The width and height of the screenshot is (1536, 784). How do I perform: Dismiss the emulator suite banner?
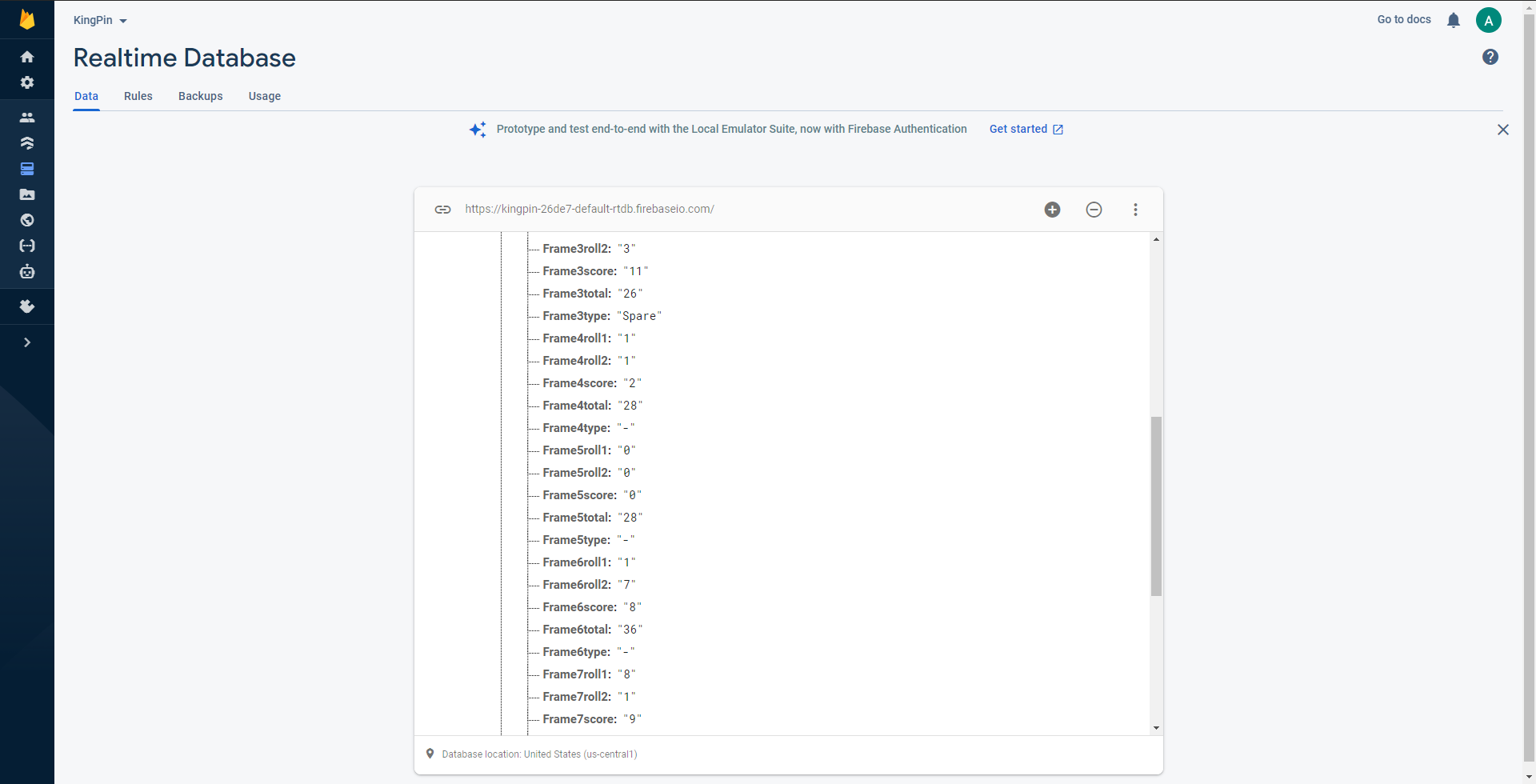1503,130
